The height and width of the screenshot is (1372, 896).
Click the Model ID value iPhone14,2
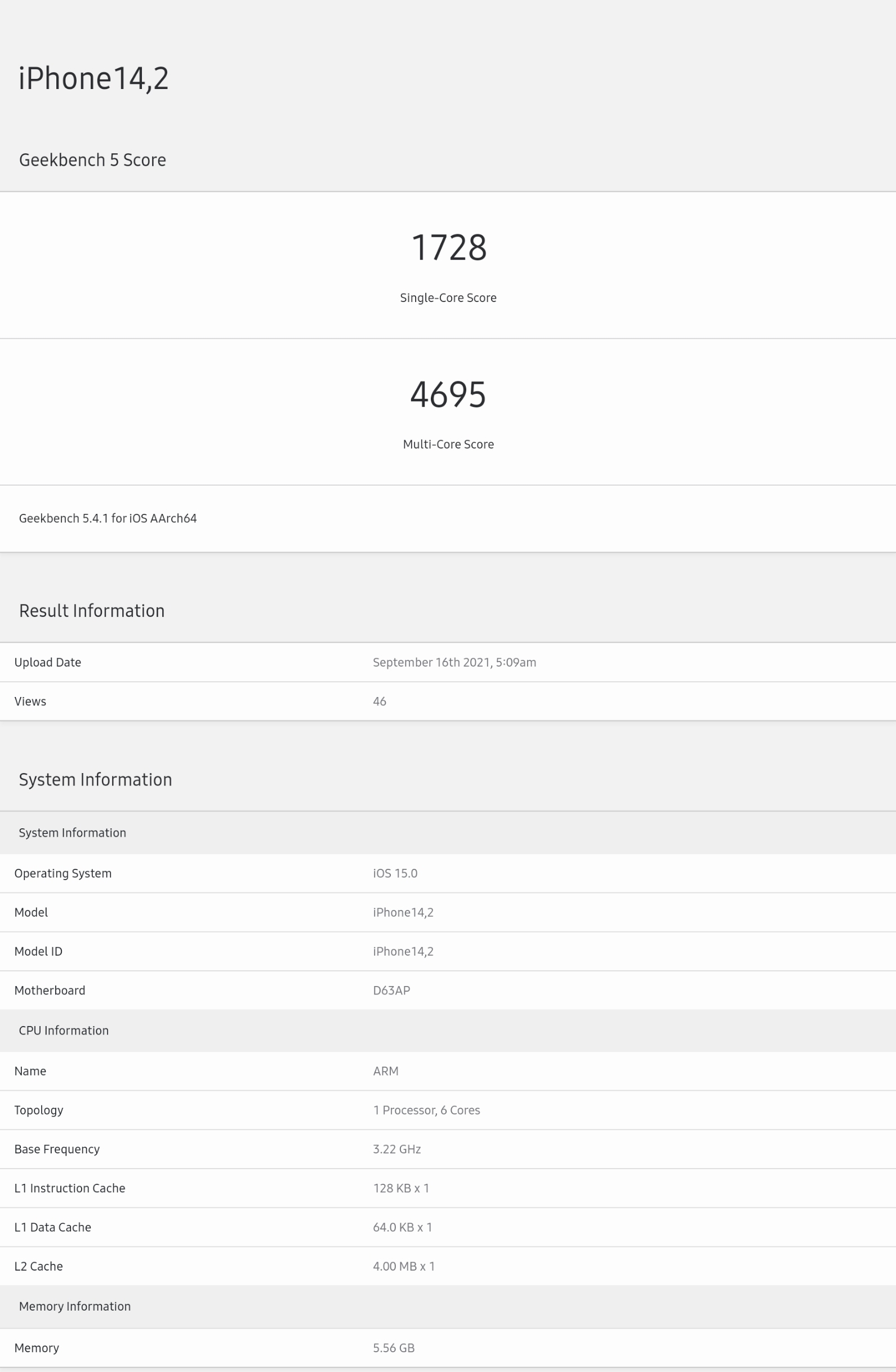[x=403, y=951]
